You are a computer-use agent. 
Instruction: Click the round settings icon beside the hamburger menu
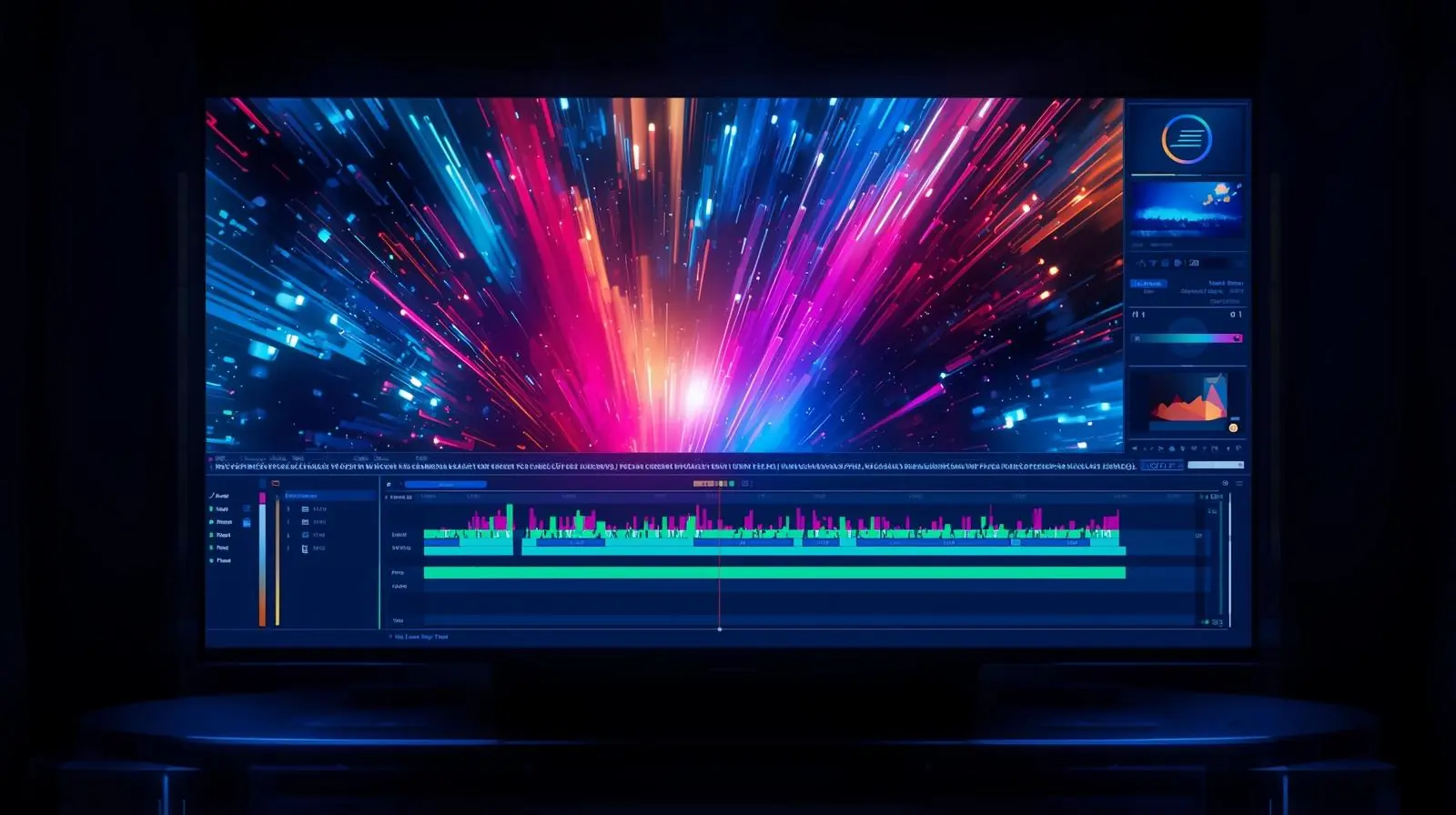1225,484
